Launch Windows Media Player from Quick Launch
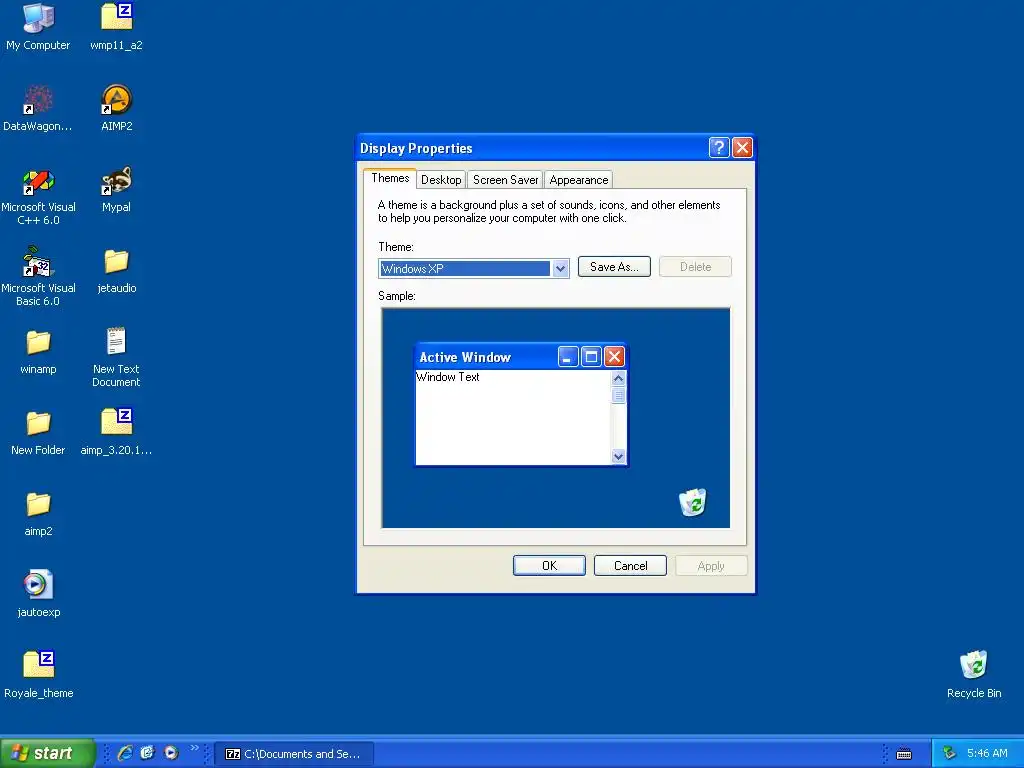Viewport: 1024px width, 768px height. (171, 753)
